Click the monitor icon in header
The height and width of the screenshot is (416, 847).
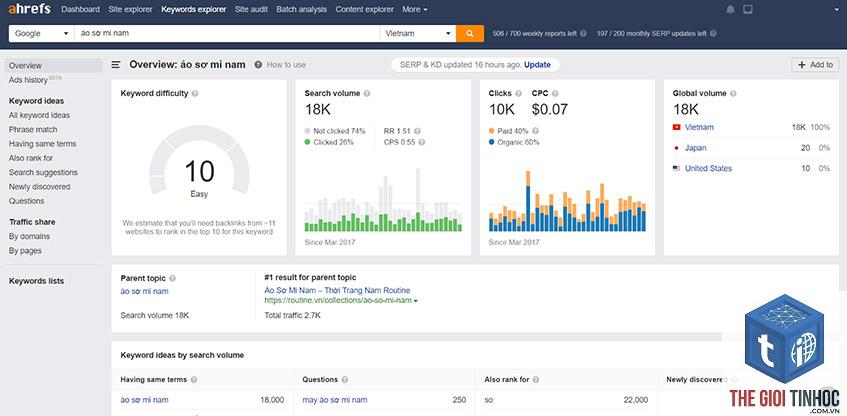pos(748,9)
